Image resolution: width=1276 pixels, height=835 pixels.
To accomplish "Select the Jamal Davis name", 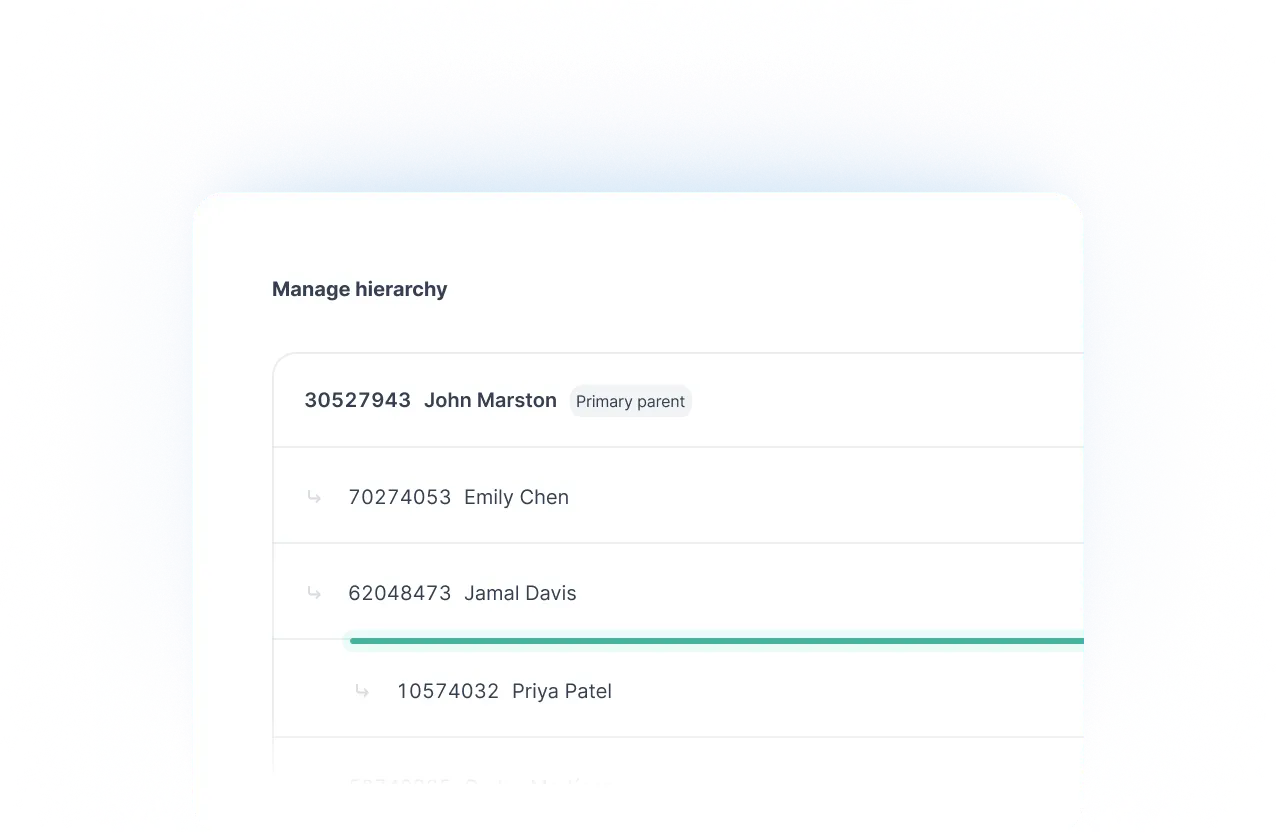I will pos(520,593).
